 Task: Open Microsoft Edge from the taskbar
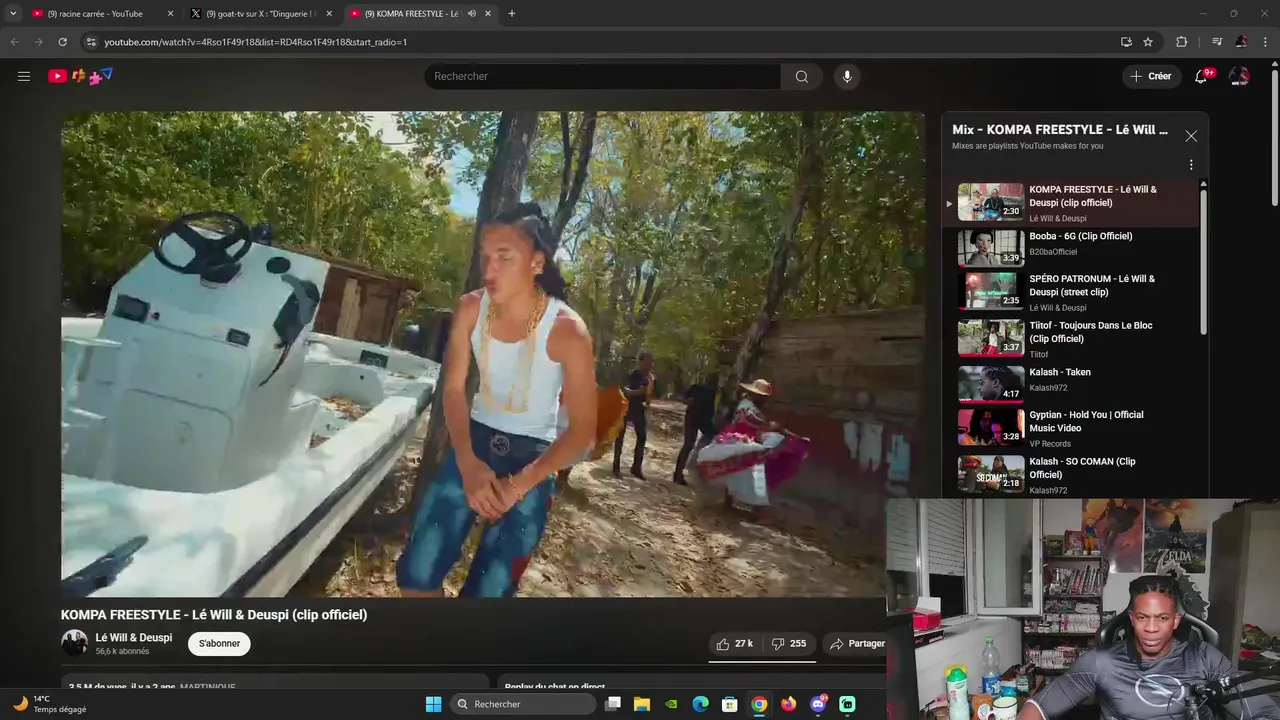[701, 704]
